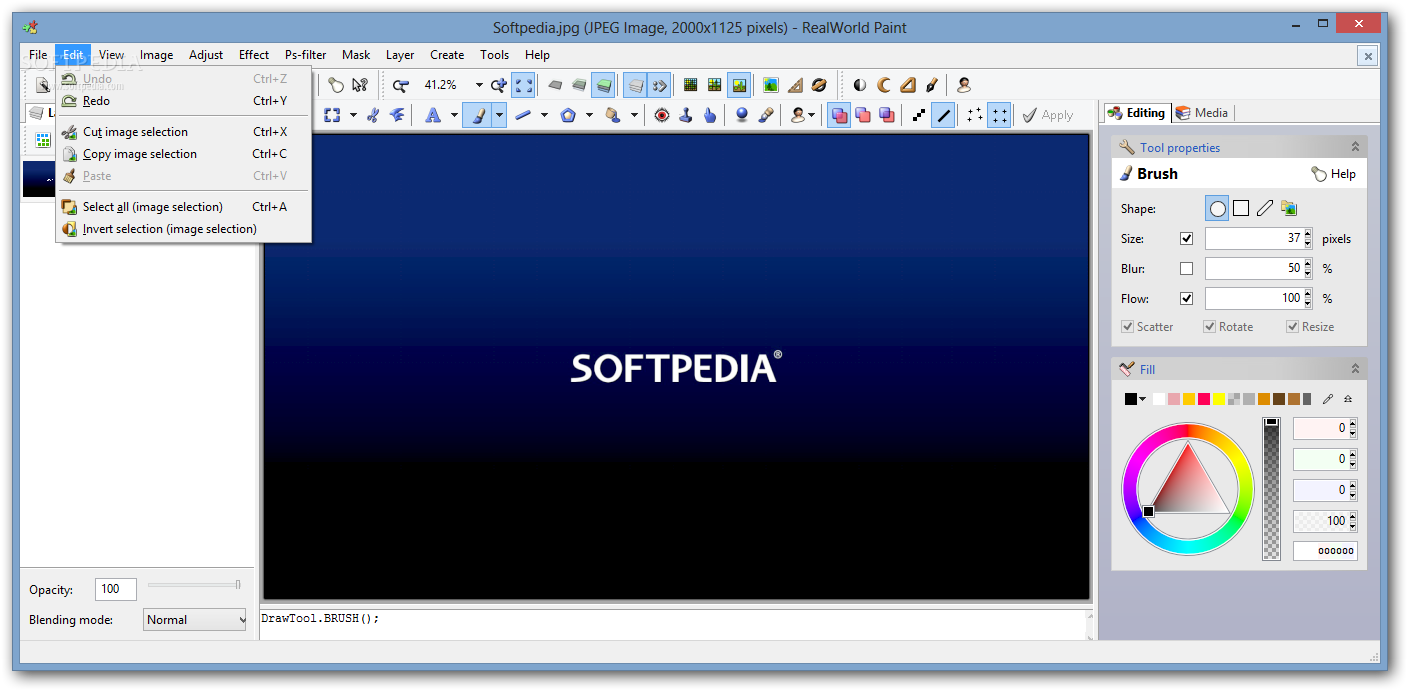Image resolution: width=1408 pixels, height=691 pixels.
Task: Choose Select all (image selection)
Action: click(x=184, y=207)
